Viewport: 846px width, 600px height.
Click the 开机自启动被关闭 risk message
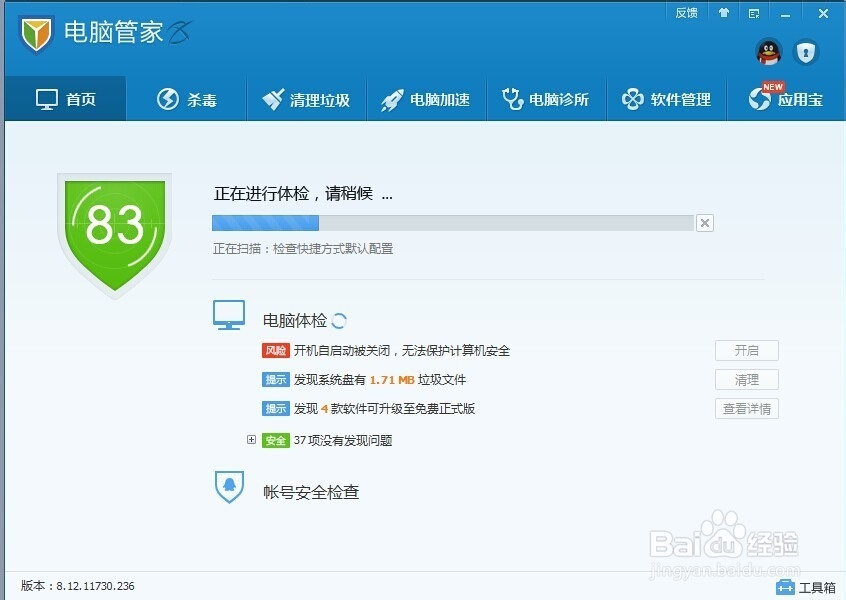(x=402, y=351)
